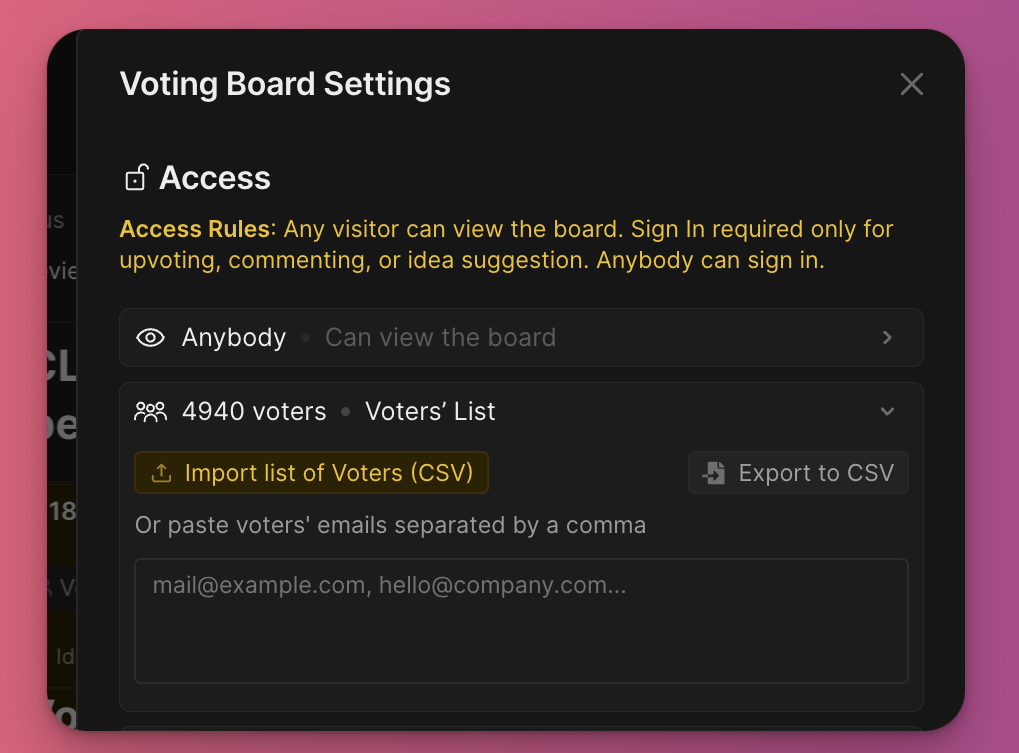This screenshot has width=1019, height=753.
Task: Expand the Anybody row using right chevron
Action: pyautogui.click(x=887, y=338)
